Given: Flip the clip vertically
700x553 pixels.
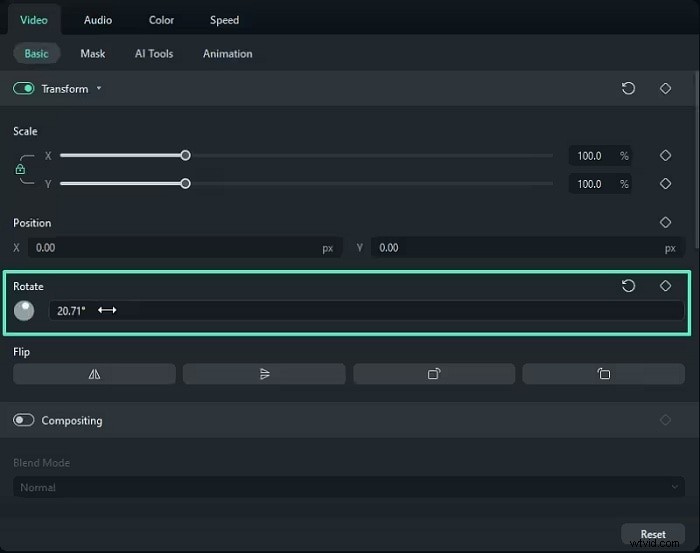Looking at the screenshot, I should click(x=264, y=374).
